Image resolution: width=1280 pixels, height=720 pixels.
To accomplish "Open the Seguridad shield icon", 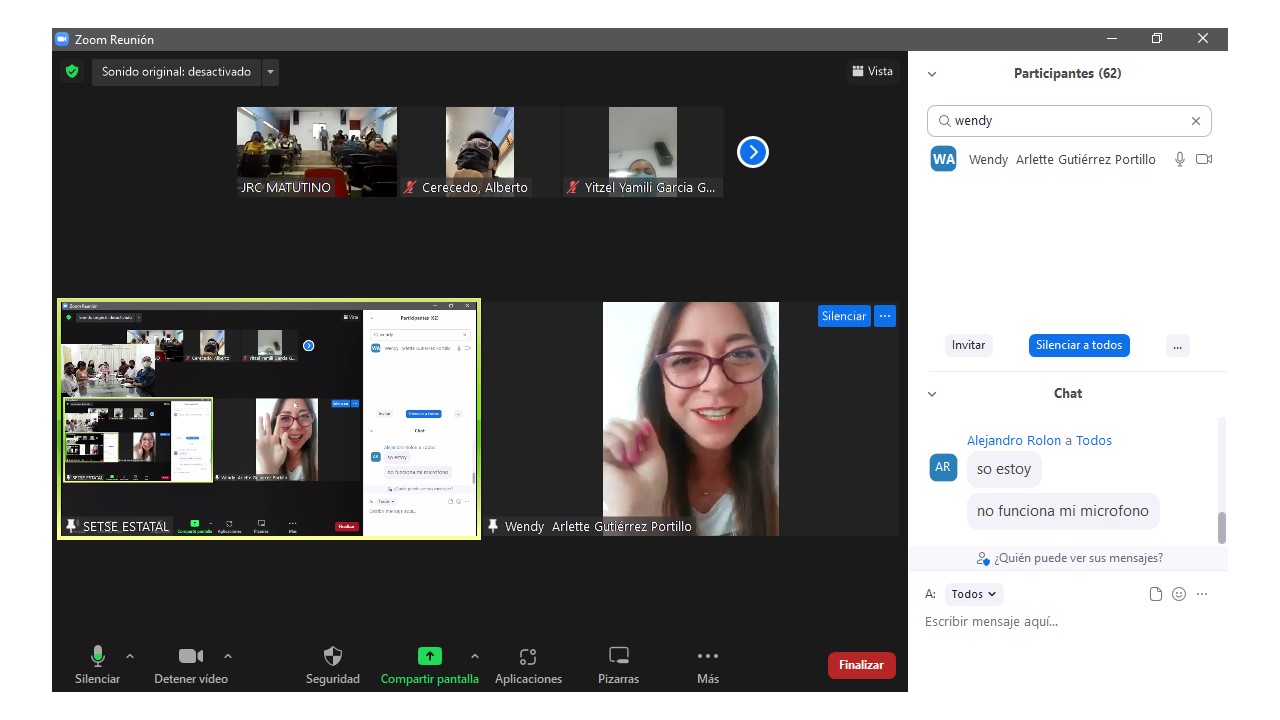I will [x=333, y=657].
